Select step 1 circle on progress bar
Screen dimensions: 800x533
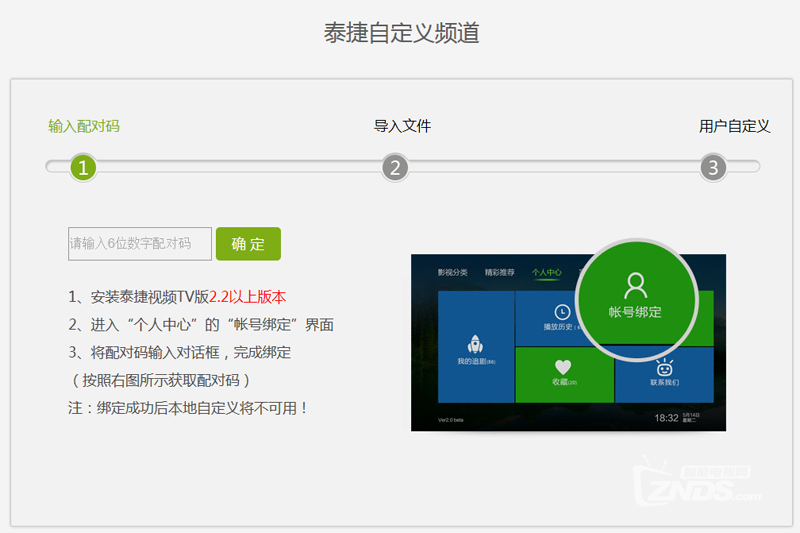83,167
